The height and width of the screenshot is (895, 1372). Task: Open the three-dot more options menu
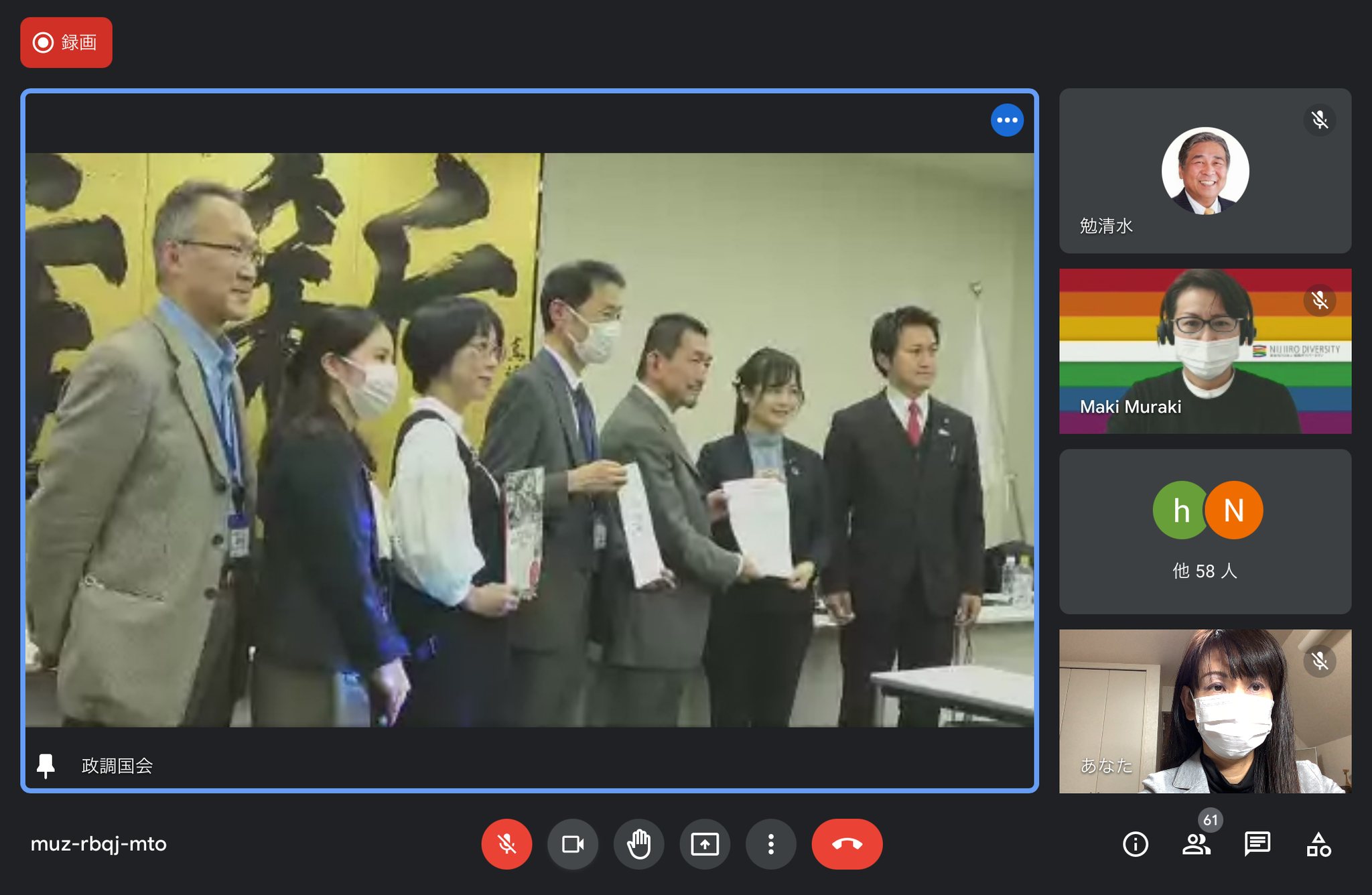click(770, 844)
